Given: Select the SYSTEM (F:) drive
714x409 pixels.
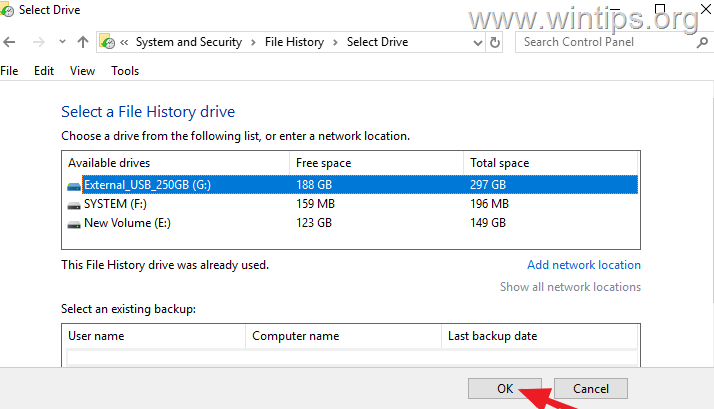Looking at the screenshot, I should coord(352,204).
